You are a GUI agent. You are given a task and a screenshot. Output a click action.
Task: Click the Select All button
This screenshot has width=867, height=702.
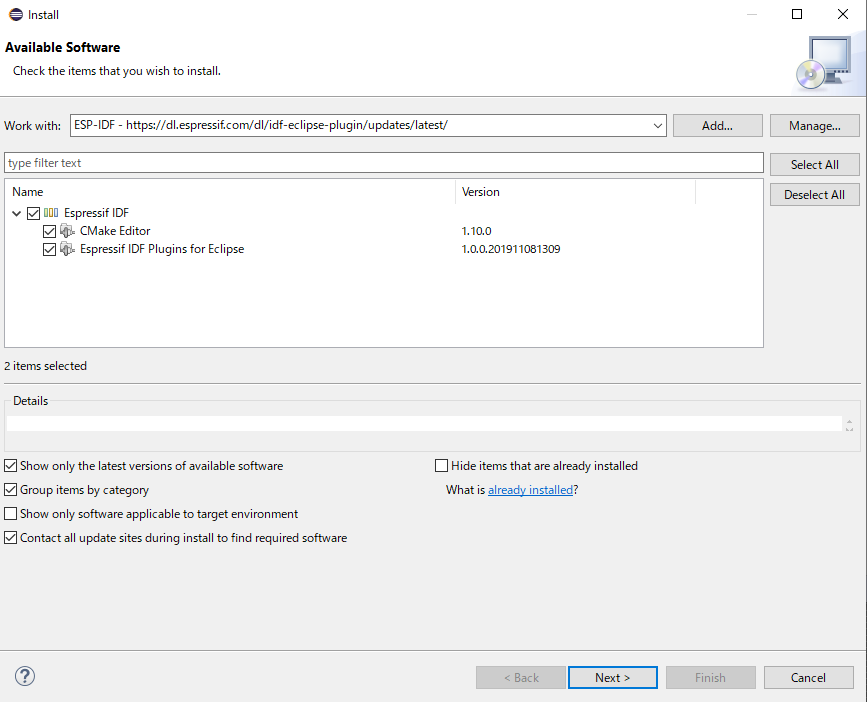[814, 165]
